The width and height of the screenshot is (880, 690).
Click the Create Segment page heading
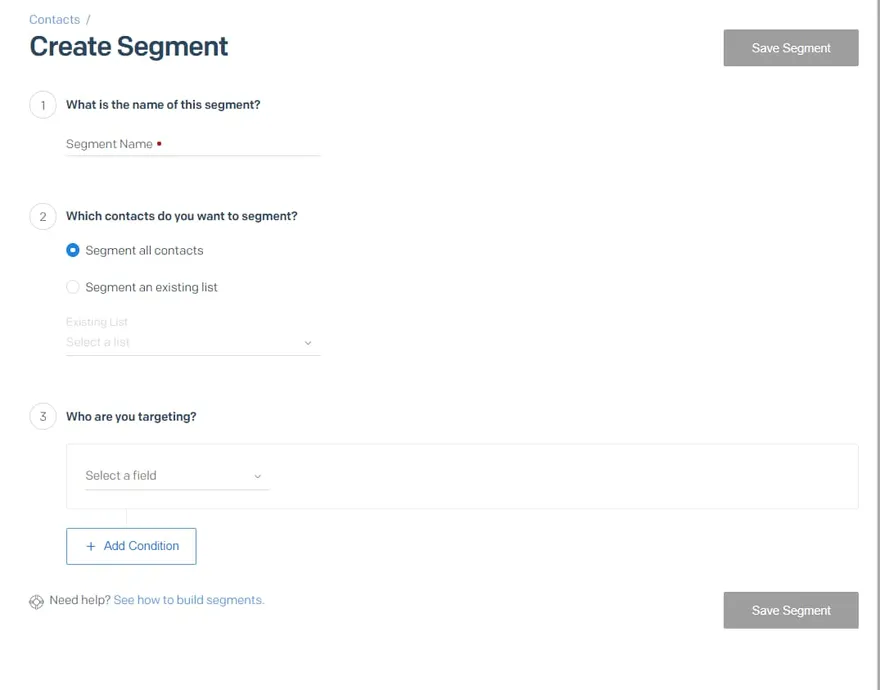(x=128, y=46)
